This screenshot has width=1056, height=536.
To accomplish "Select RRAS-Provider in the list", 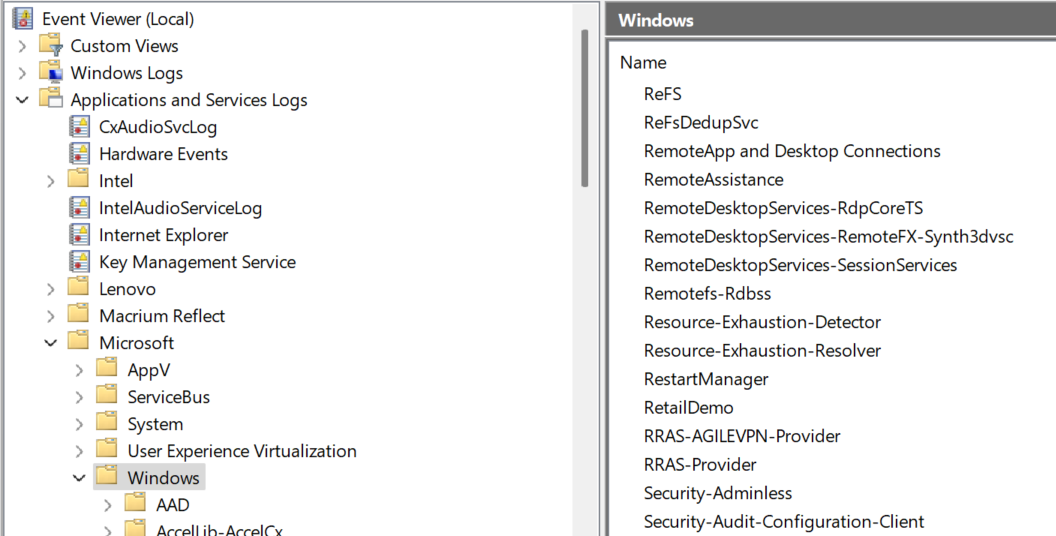I will pos(700,465).
